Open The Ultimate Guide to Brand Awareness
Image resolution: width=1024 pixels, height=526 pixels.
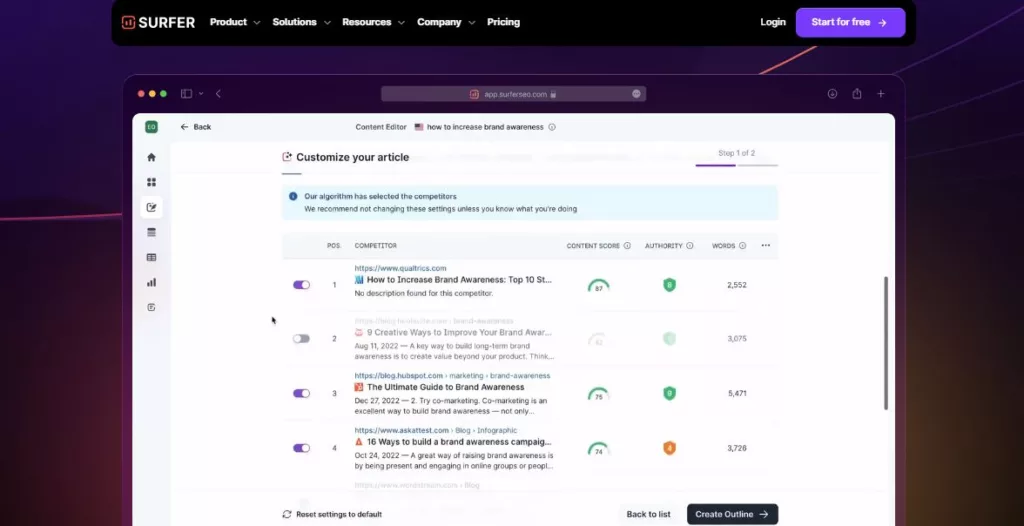pos(445,387)
